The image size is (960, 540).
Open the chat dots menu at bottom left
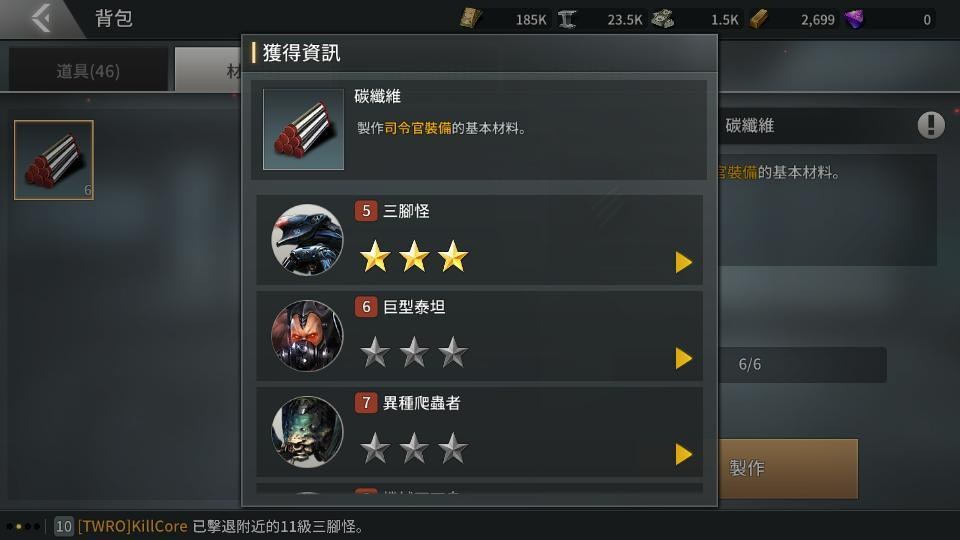23,526
